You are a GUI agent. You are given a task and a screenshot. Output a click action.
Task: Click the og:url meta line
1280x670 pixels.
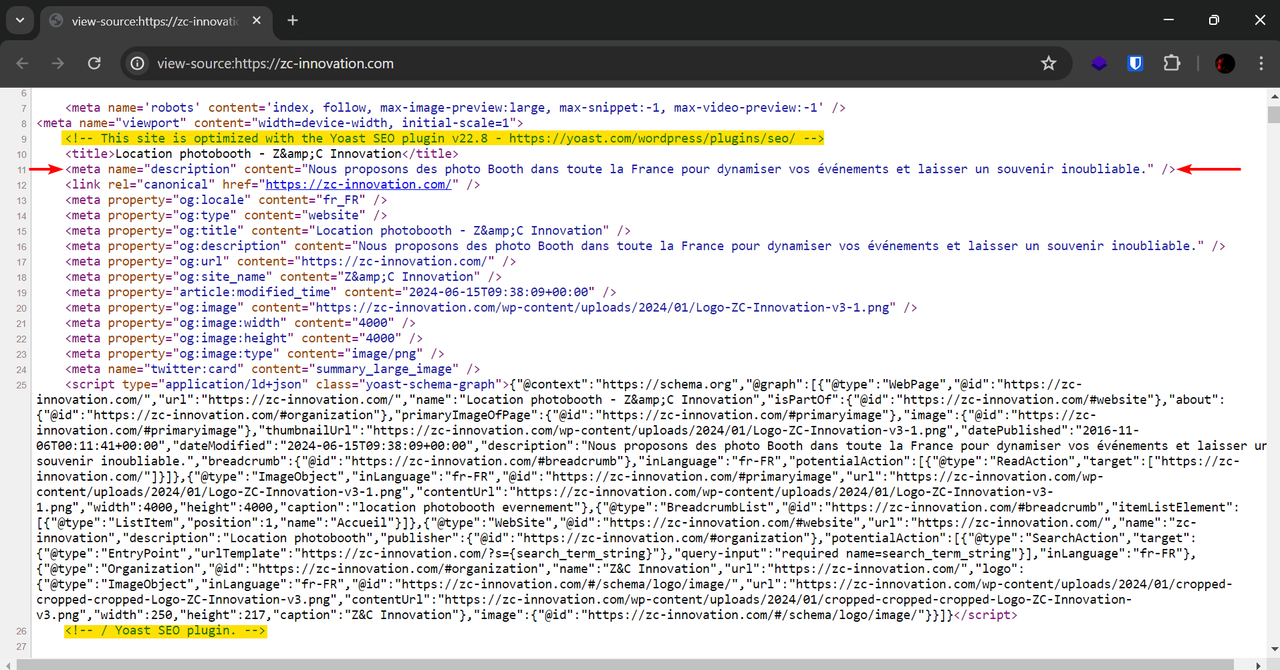pos(291,261)
